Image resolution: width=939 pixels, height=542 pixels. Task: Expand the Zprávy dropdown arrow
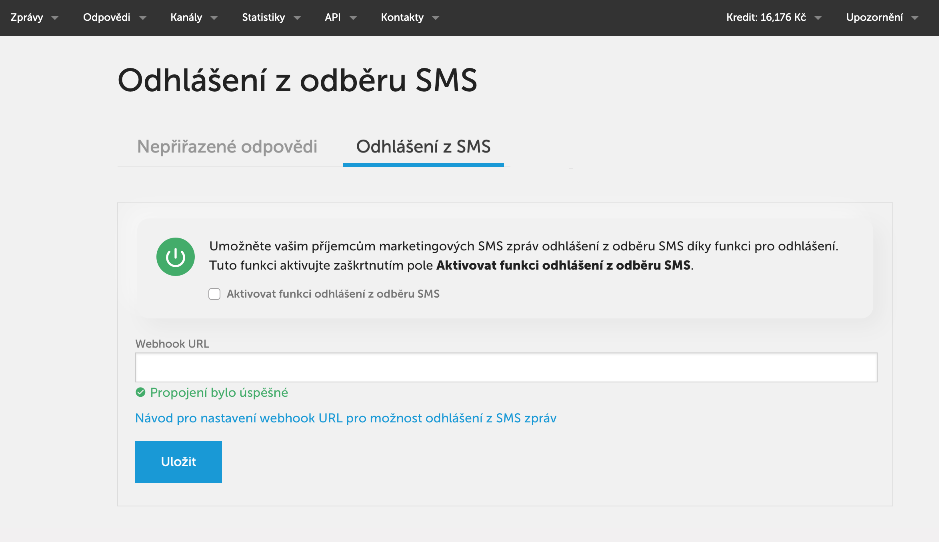click(x=55, y=18)
